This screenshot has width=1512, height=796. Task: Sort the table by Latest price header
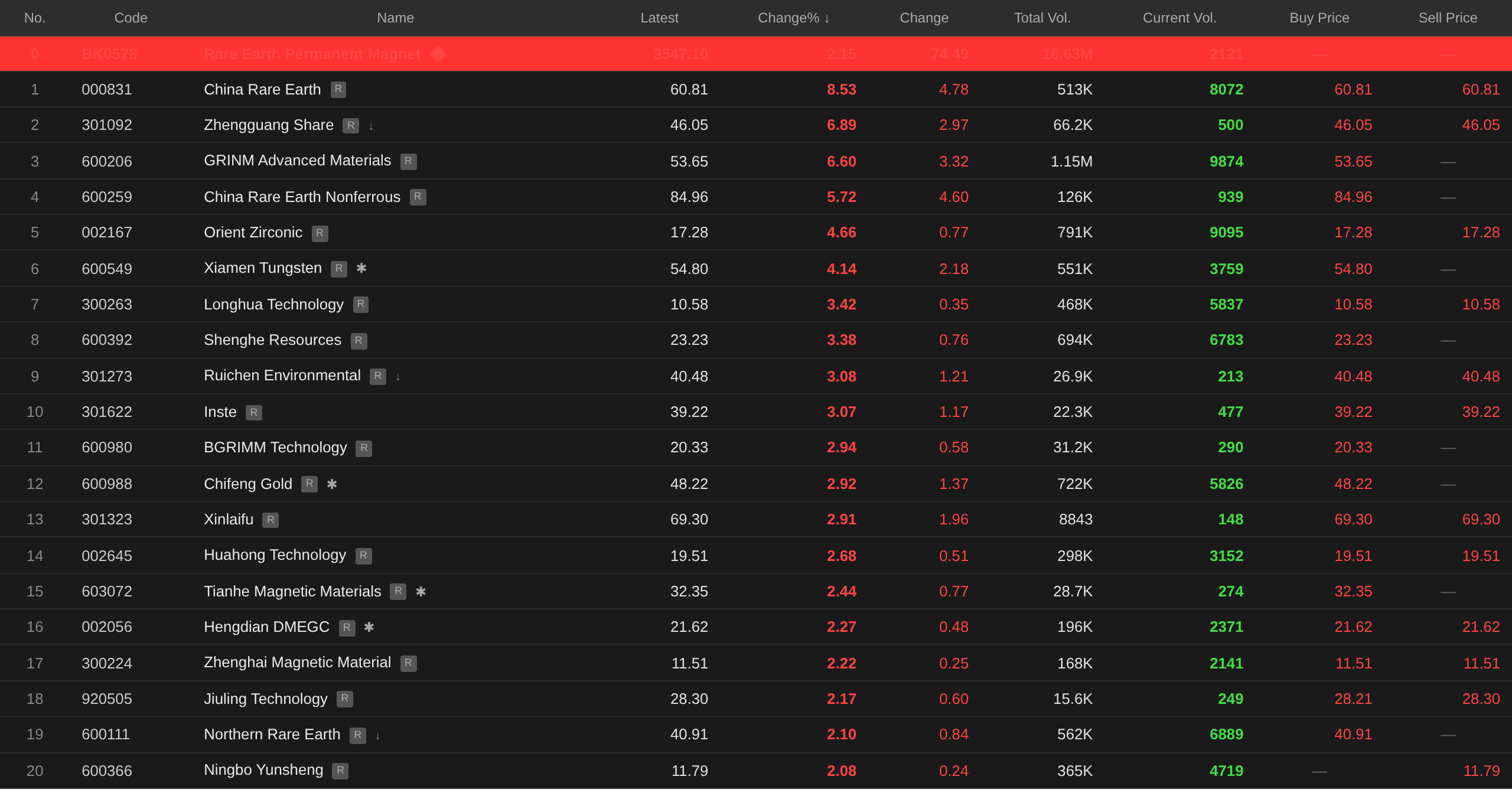tap(659, 18)
